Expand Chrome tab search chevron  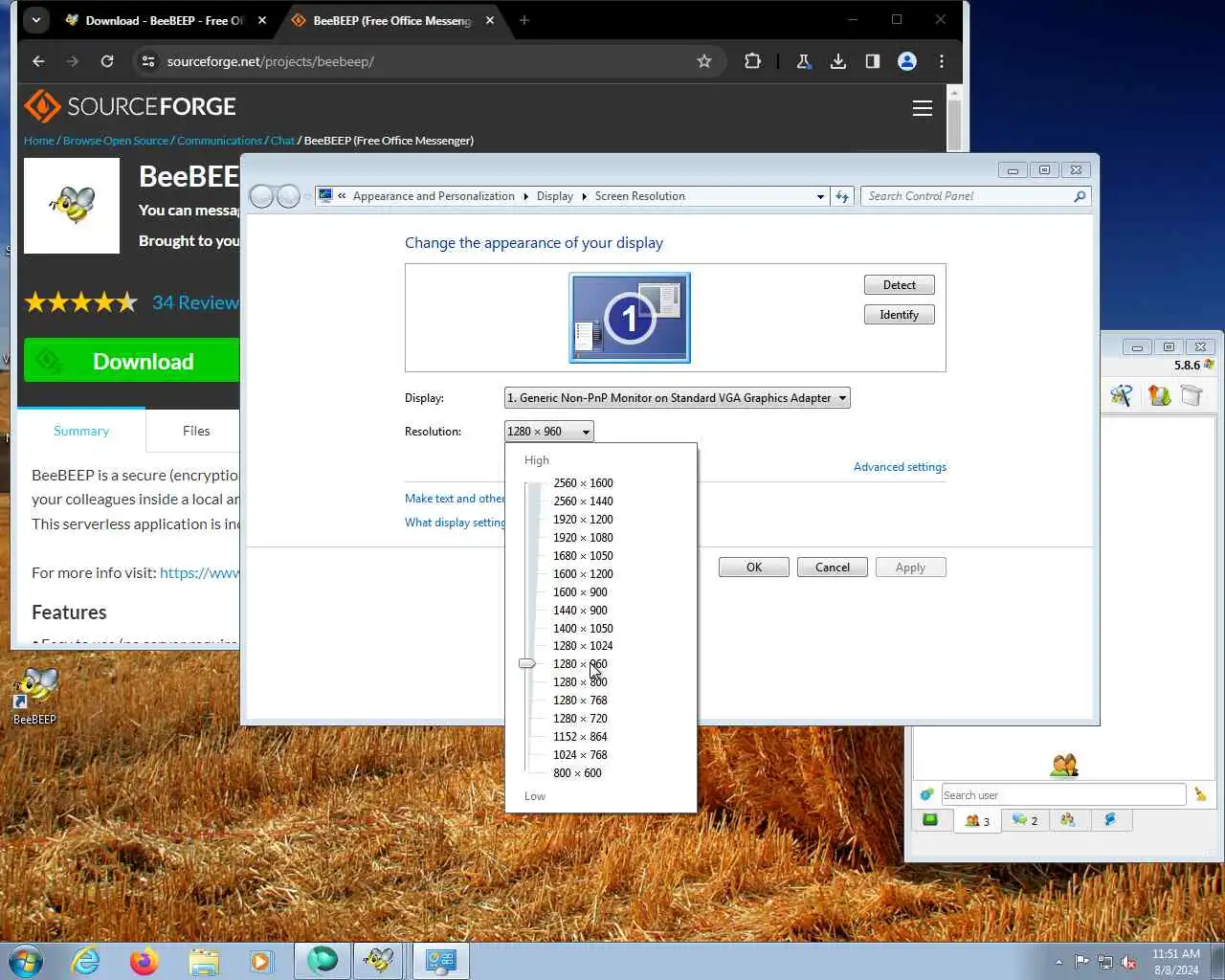click(x=35, y=20)
